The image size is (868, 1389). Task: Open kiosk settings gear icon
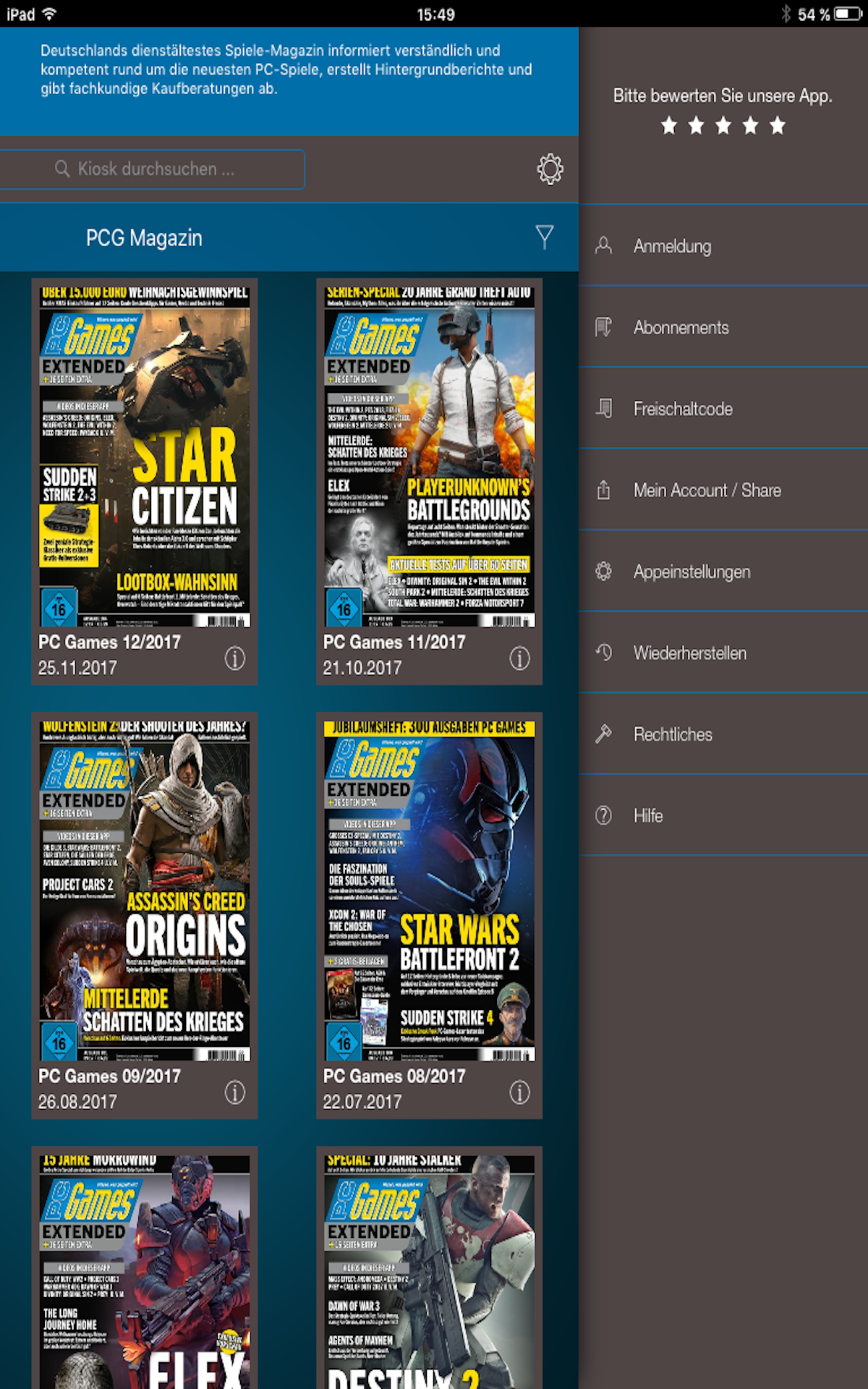550,169
